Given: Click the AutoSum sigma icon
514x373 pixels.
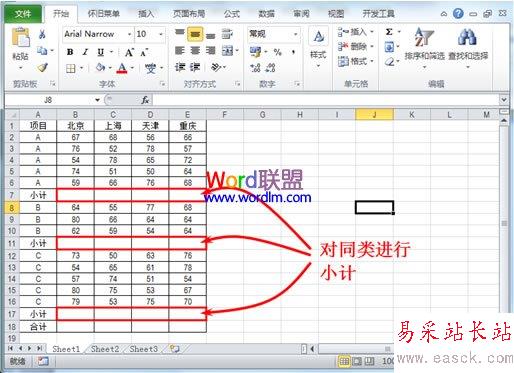Looking at the screenshot, I should [x=389, y=32].
